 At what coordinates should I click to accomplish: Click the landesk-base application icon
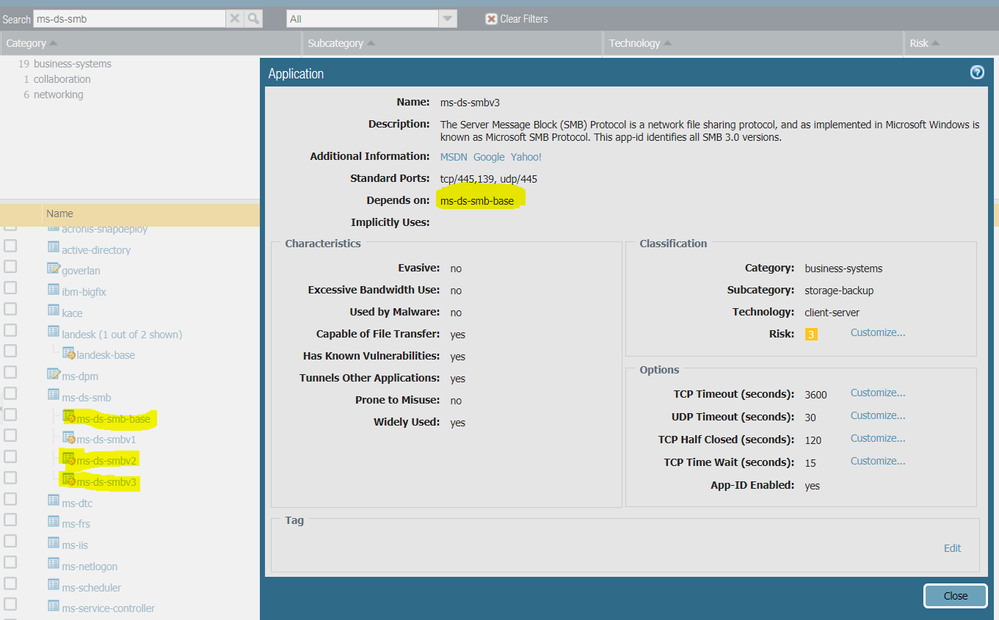(x=69, y=354)
